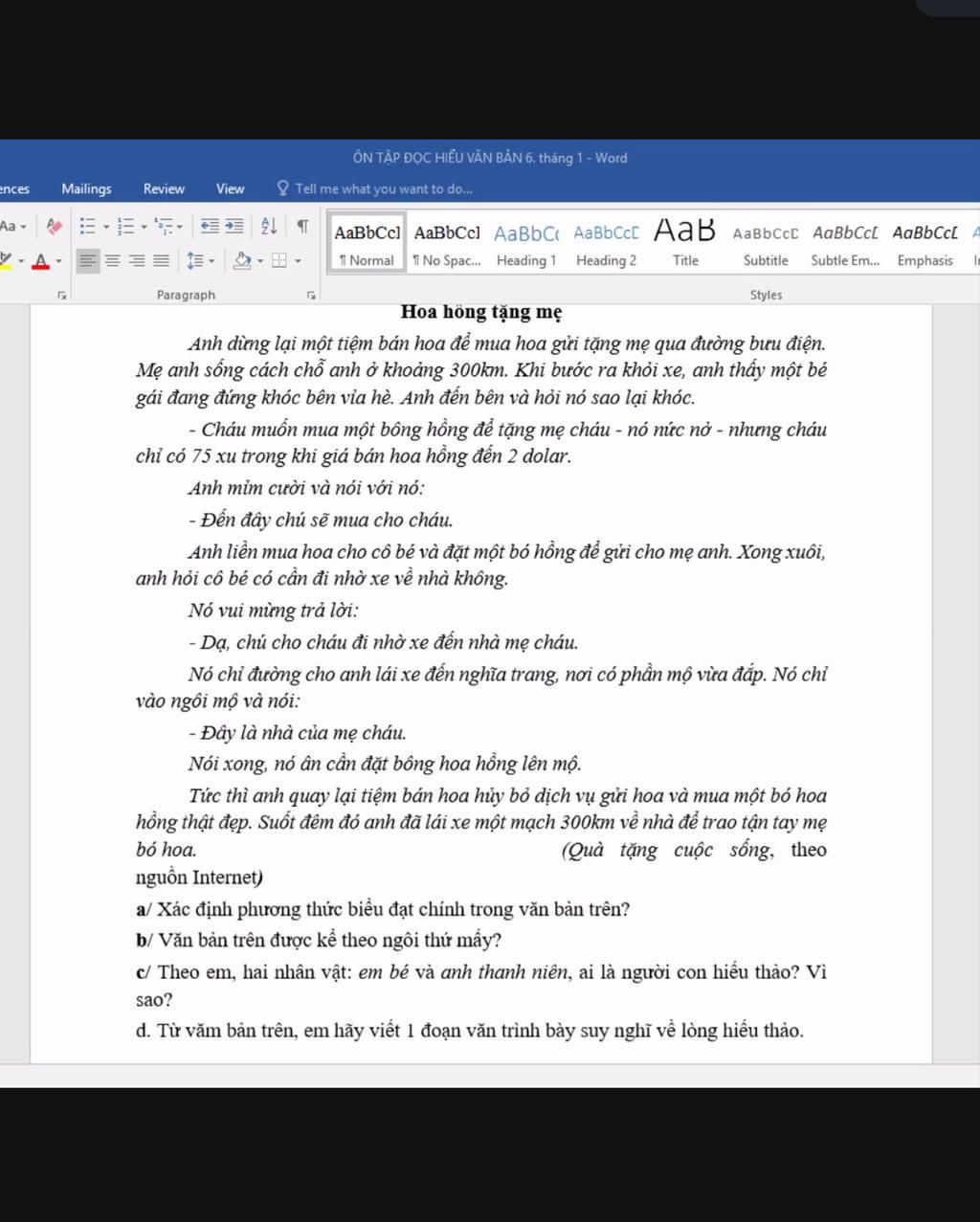Open the Change Case Aa dropdown
980x1222 pixels.
pos(13,227)
